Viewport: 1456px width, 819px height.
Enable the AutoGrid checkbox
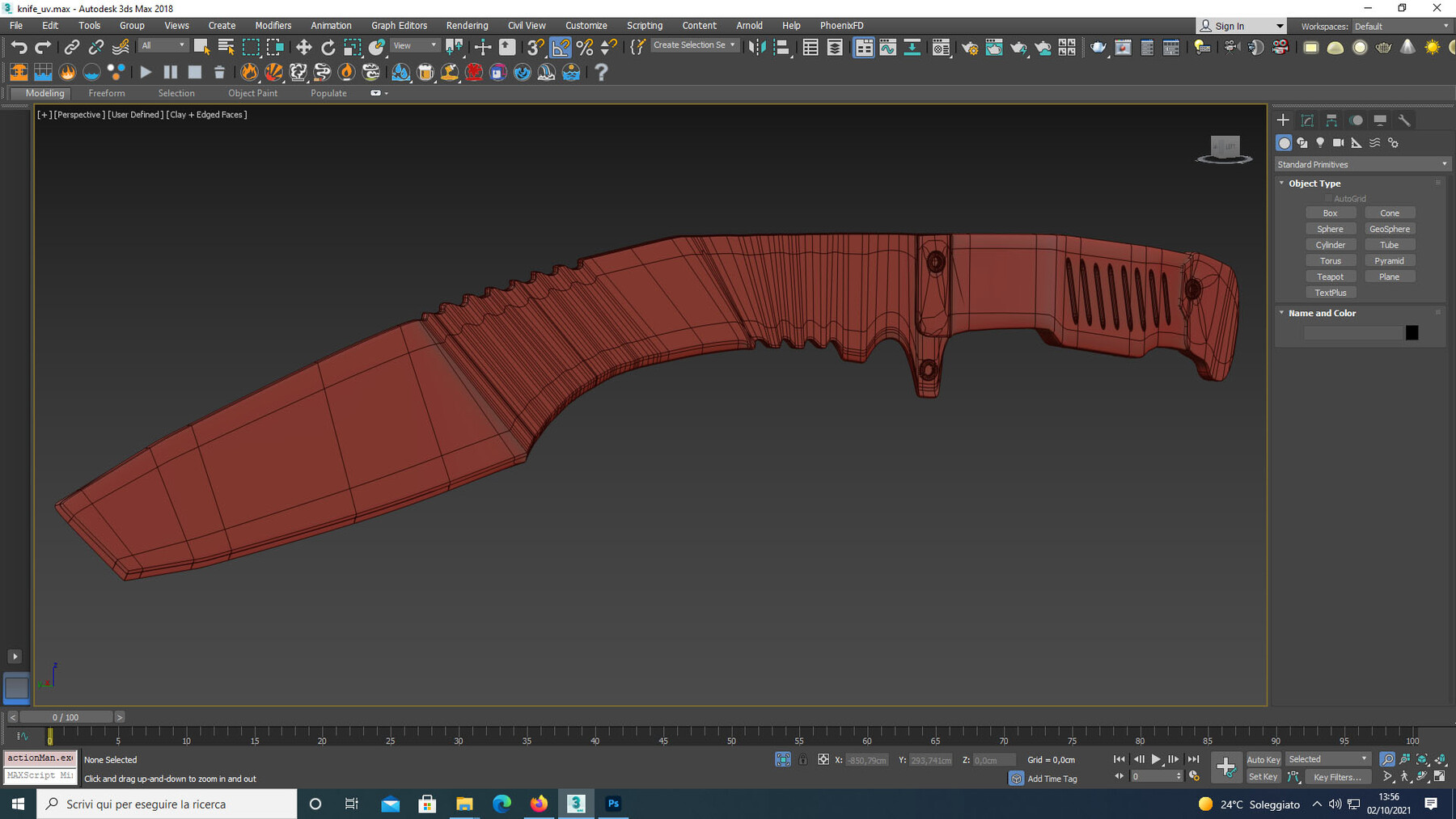(1328, 197)
